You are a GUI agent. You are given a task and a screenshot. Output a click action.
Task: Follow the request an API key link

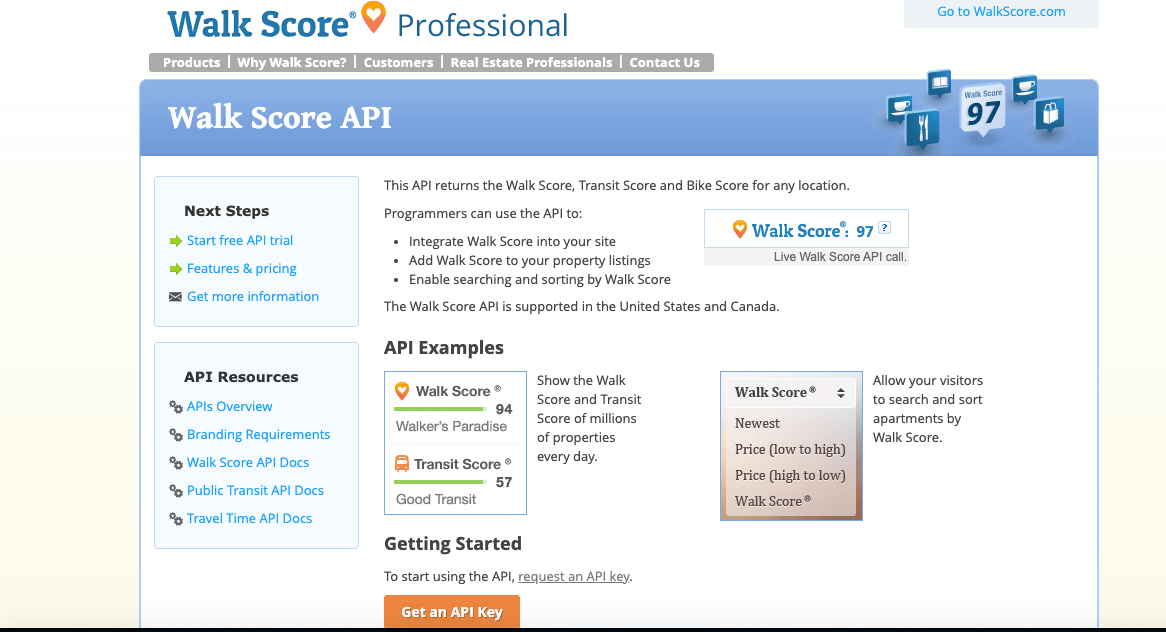[x=574, y=577]
